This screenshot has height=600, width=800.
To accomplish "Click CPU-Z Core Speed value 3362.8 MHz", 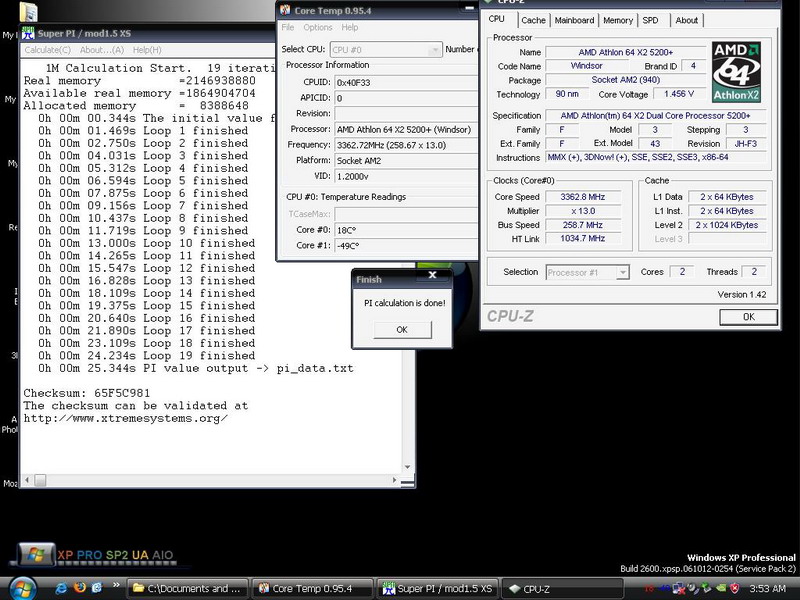I will (583, 197).
